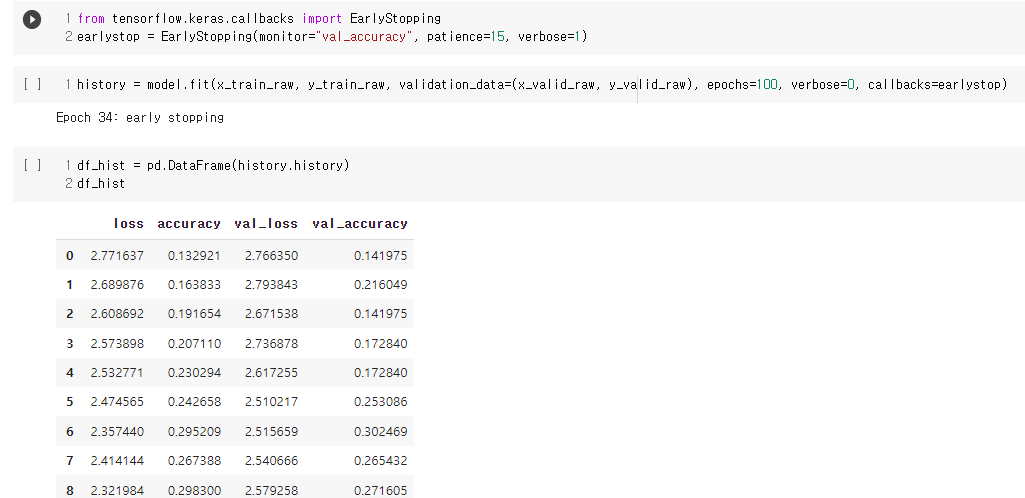Viewport: 1025px width, 498px height.
Task: Click the 'Epoch 34: early stopping' output text
Action: point(140,118)
